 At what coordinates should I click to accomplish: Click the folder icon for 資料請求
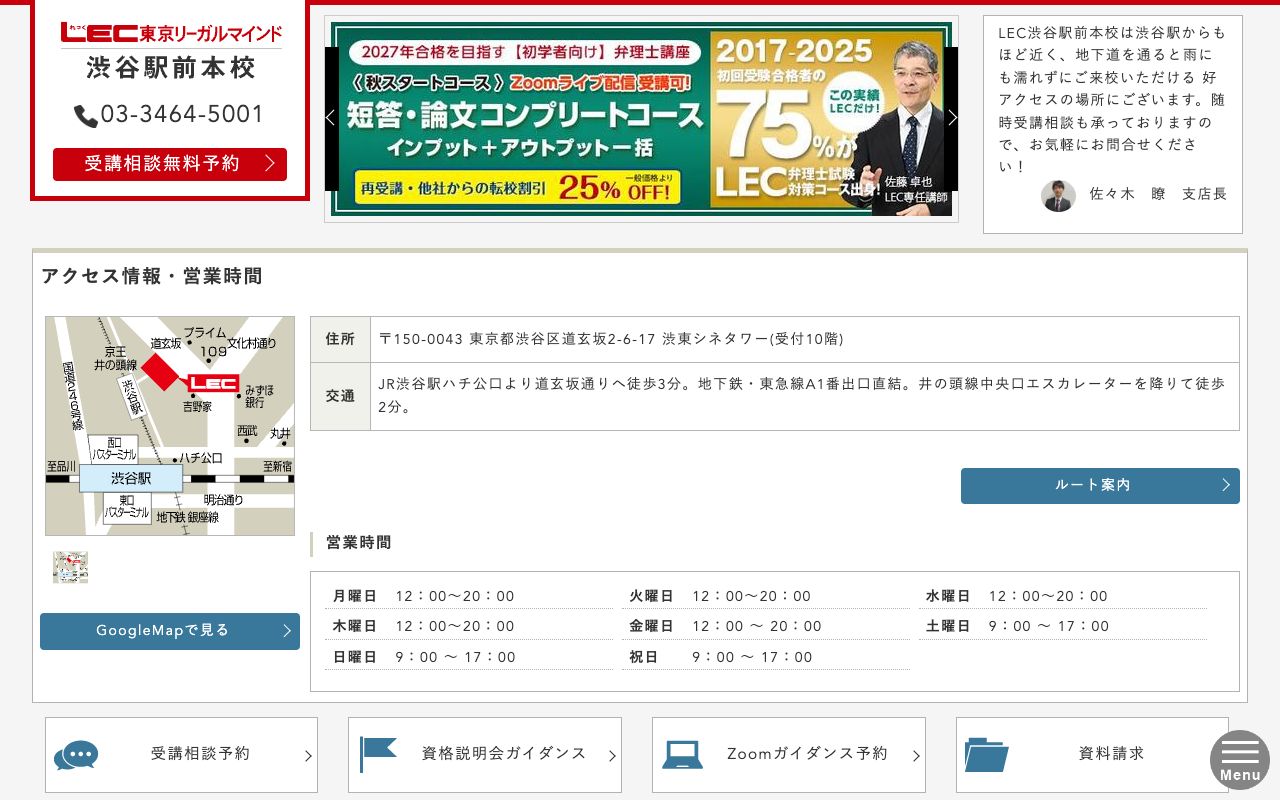click(x=987, y=755)
